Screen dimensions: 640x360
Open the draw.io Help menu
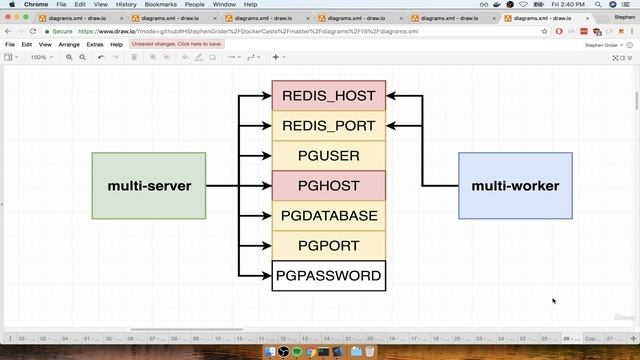(116, 44)
